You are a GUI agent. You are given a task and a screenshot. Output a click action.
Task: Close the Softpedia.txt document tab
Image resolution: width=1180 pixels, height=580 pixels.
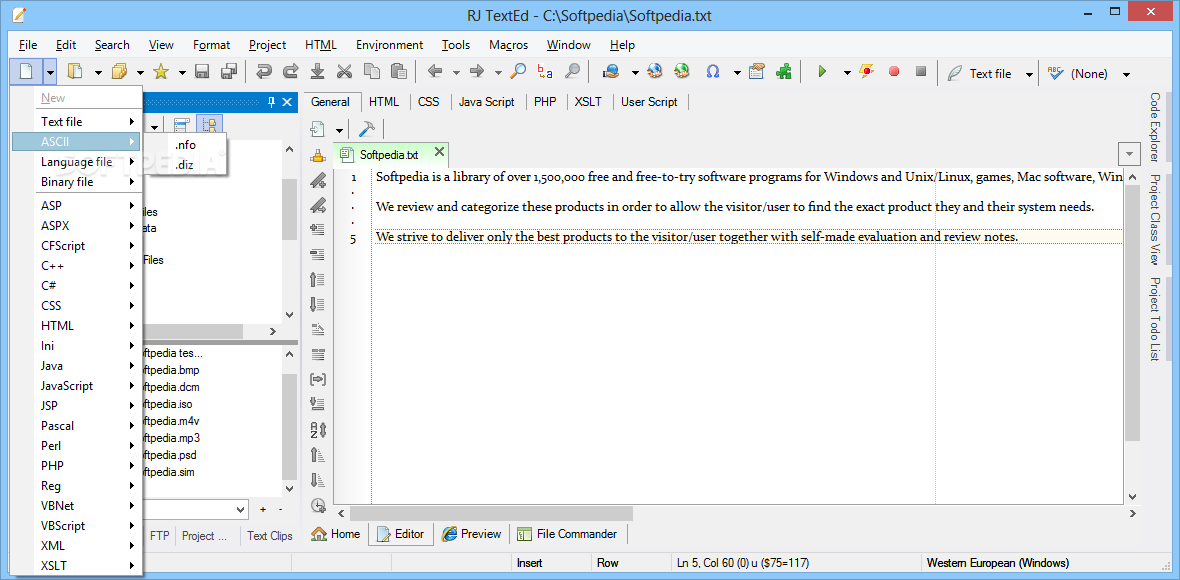[x=439, y=153]
